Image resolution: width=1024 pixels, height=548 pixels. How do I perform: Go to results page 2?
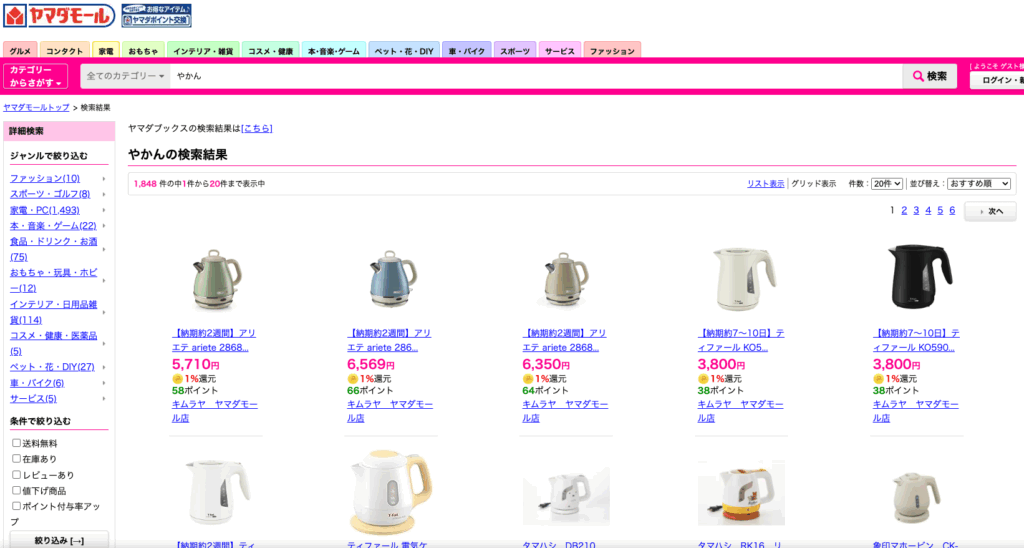point(904,210)
